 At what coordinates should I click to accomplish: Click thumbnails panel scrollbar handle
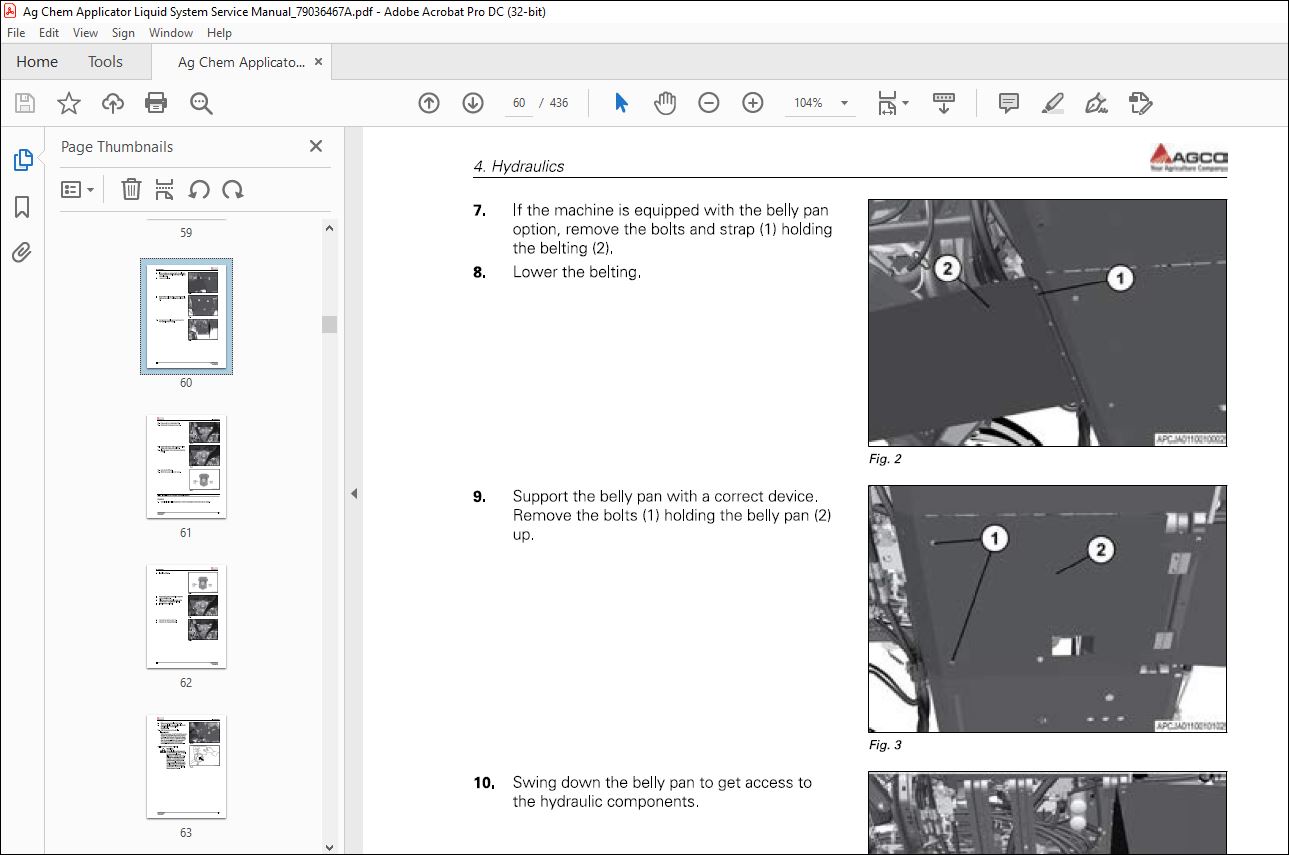coord(329,324)
